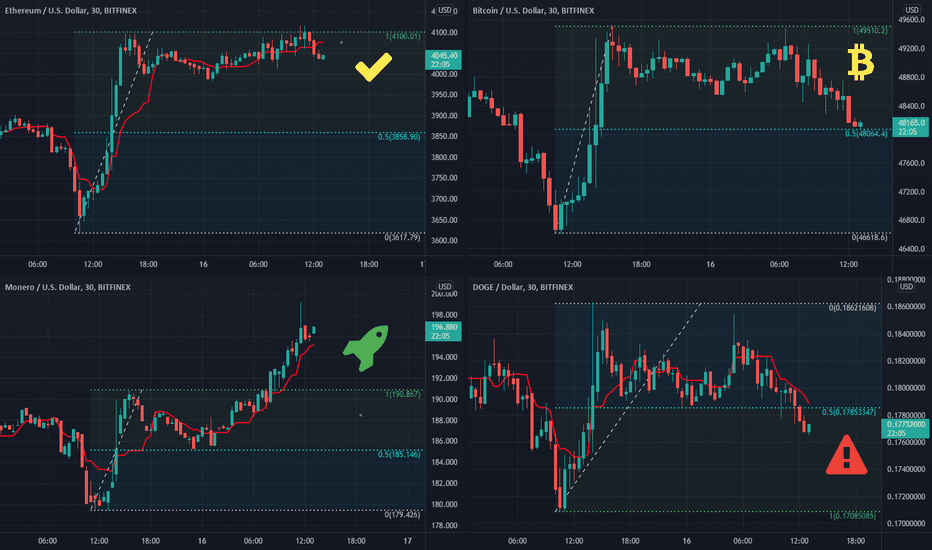Click the 178.000 tick on Monero price axis

tap(445, 525)
